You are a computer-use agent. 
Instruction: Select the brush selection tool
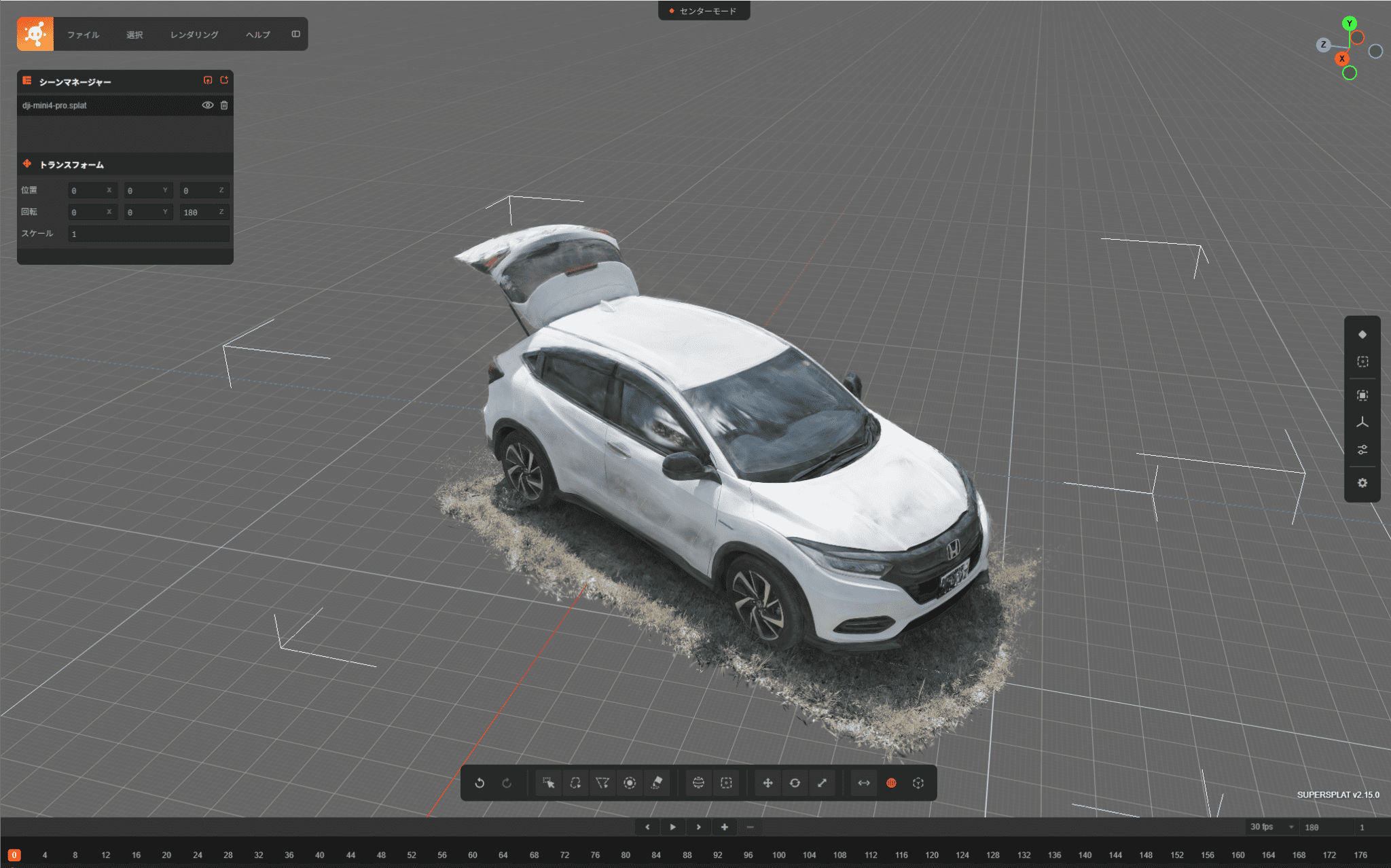(630, 783)
